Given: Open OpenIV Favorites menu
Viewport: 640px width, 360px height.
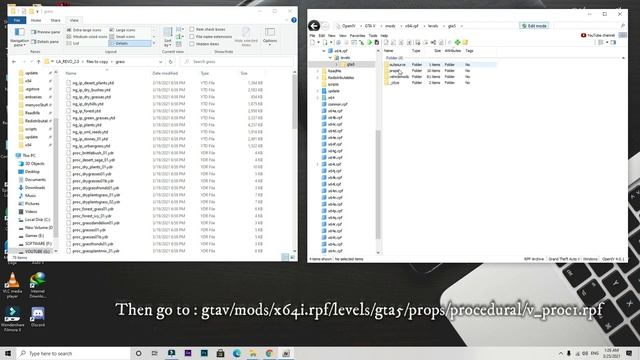Looking at the screenshot, I should (357, 36).
